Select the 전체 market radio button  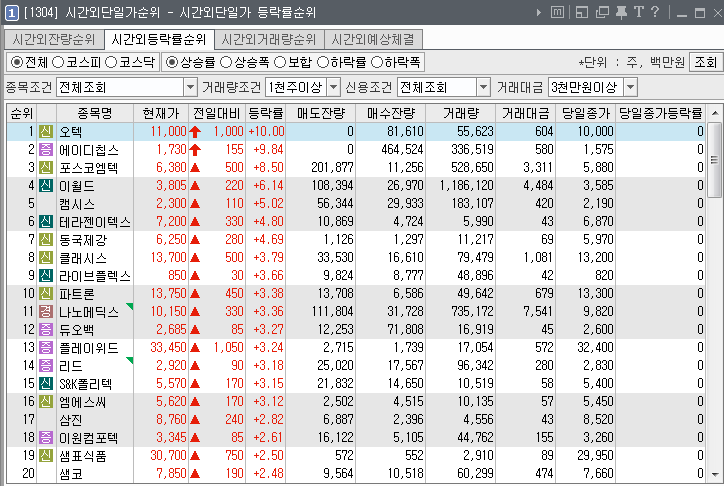click(16, 62)
